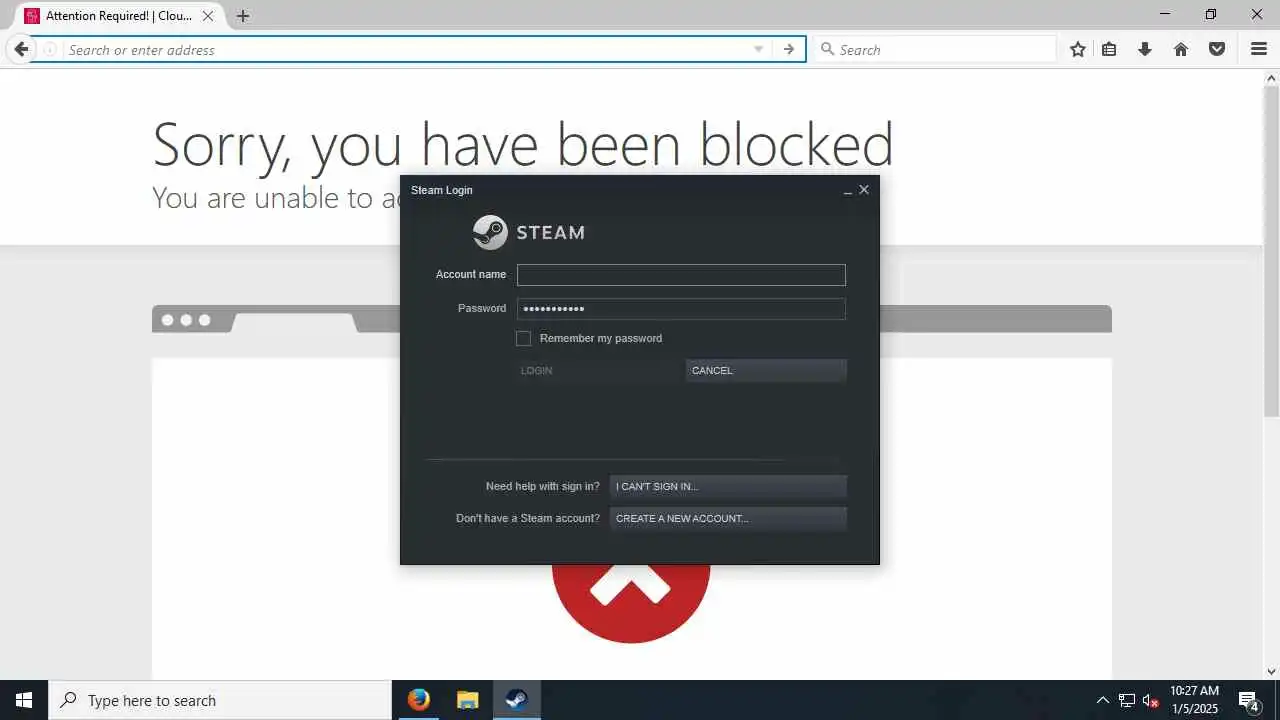Viewport: 1280px width, 720px height.
Task: Bookmark this page with star icon
Action: click(x=1078, y=49)
